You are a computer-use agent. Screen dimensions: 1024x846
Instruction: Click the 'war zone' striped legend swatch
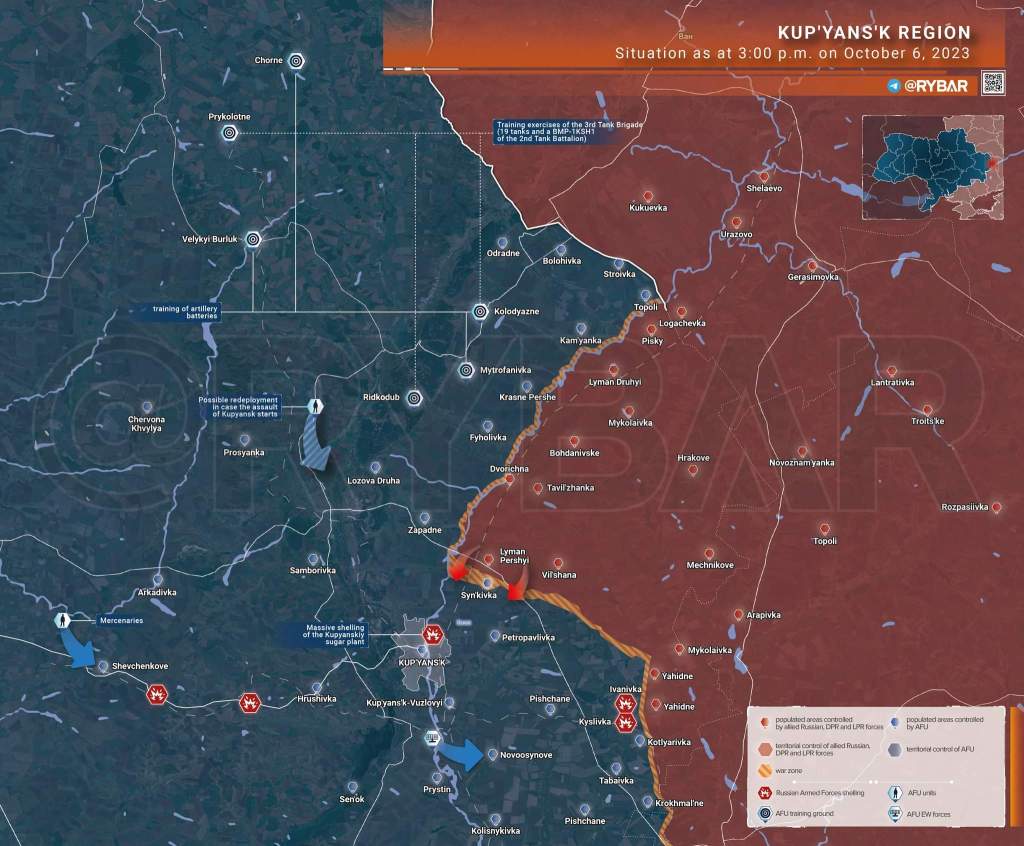[x=766, y=770]
